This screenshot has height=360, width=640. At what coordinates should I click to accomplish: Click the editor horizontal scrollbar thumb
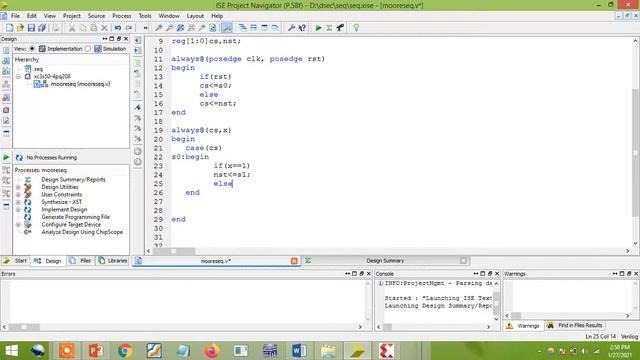pyautogui.click(x=174, y=251)
